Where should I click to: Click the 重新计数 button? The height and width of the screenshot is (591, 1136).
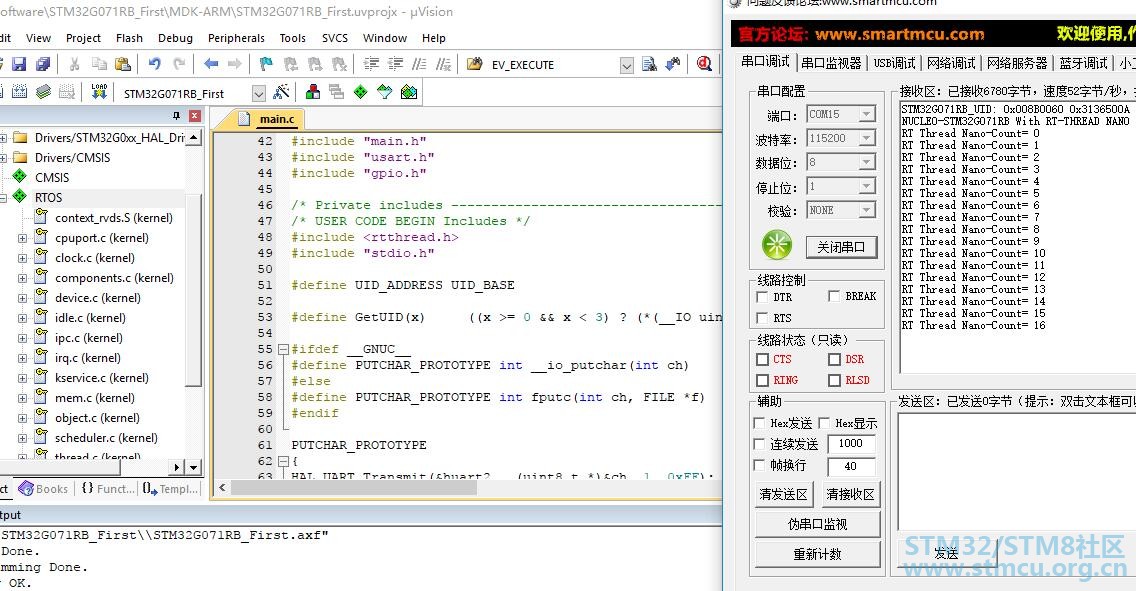[x=817, y=554]
